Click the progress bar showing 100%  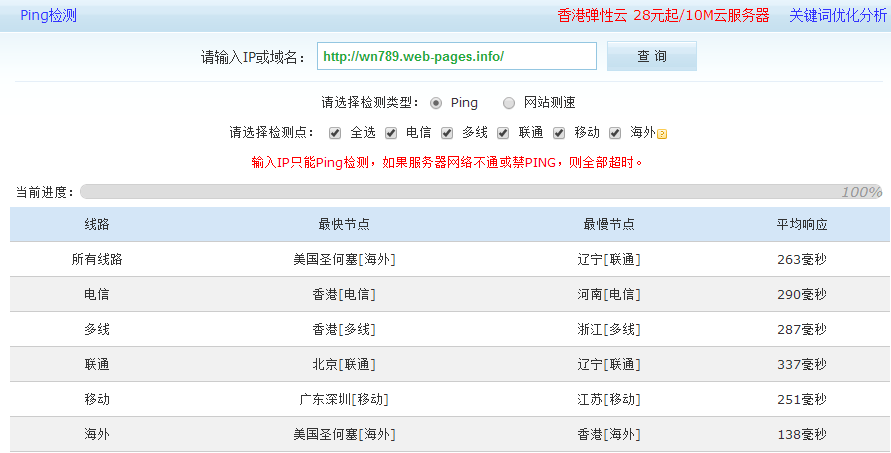(480, 192)
